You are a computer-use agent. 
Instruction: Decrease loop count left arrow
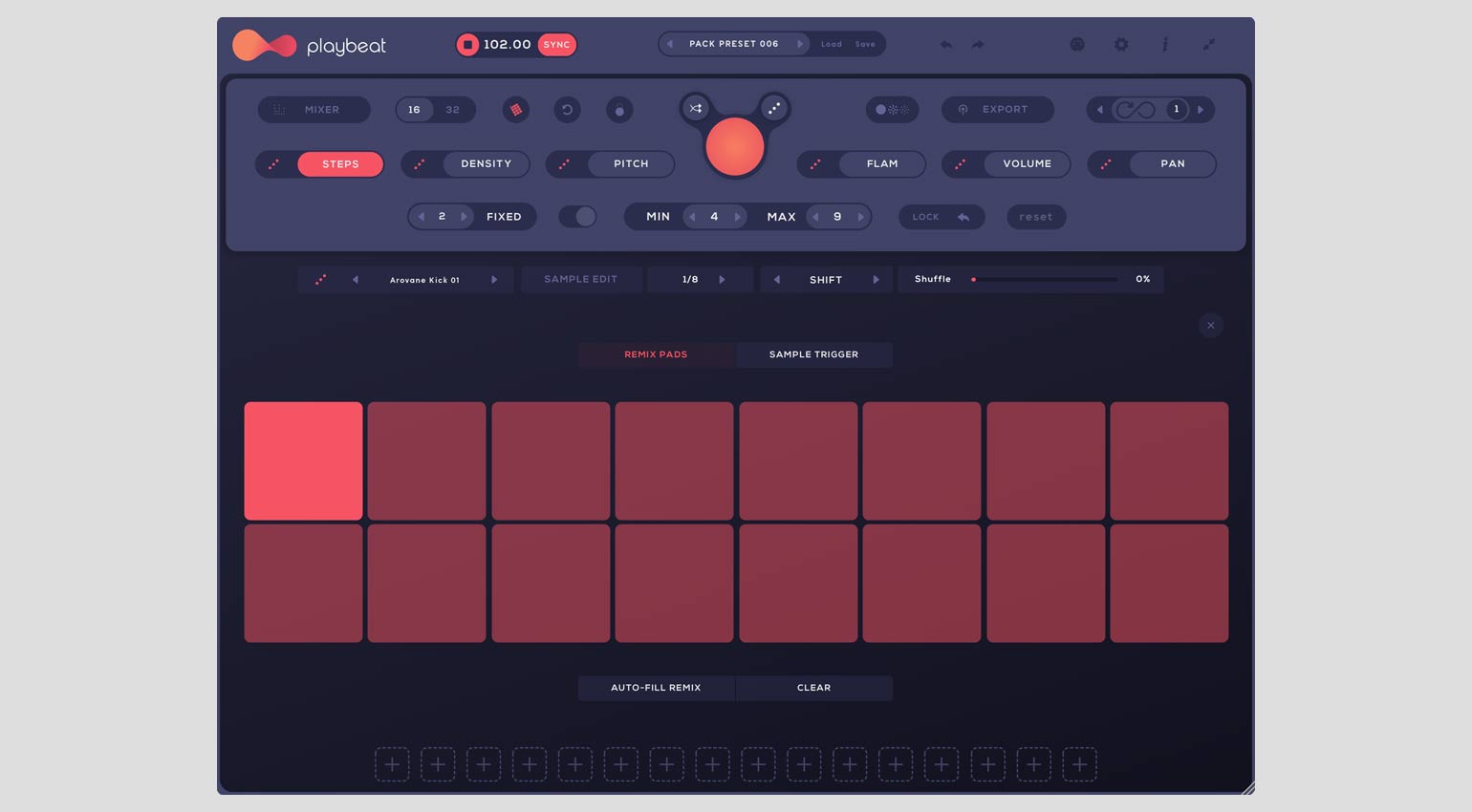1099,110
